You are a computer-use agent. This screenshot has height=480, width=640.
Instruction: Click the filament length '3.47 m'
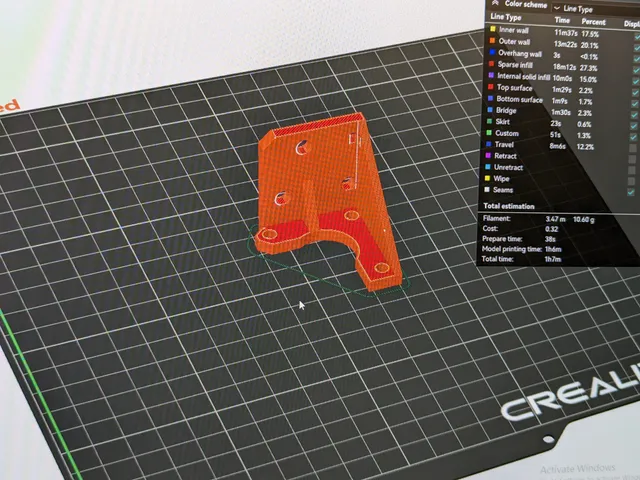(555, 219)
